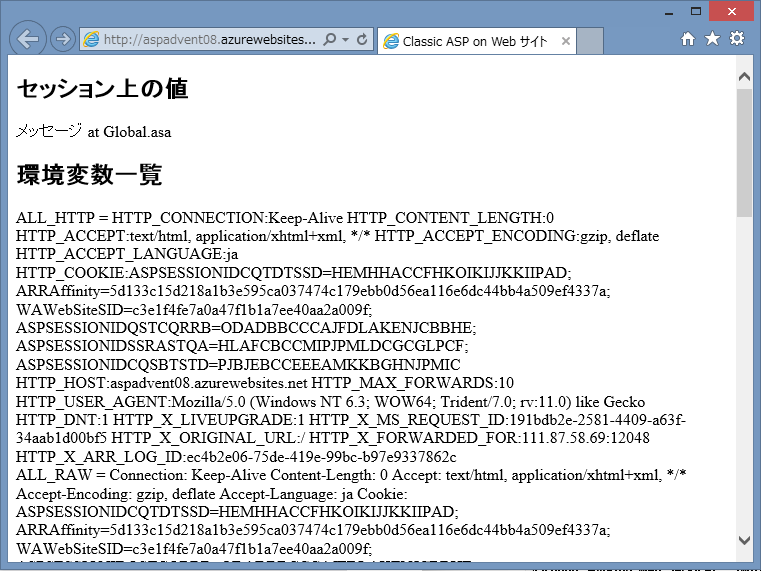
Task: Click the IE page icon in address bar
Action: [91, 39]
